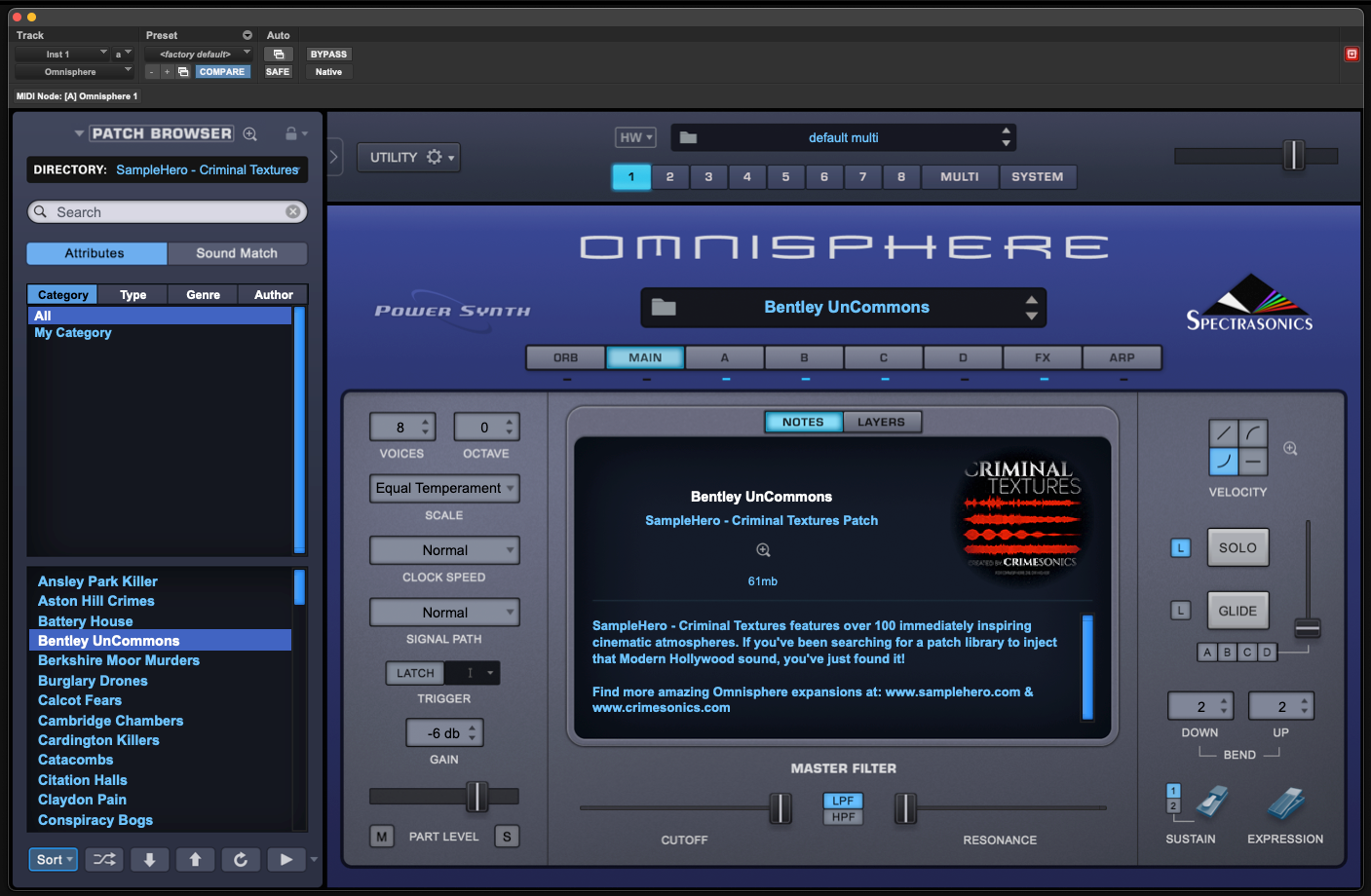Viewport: 1371px width, 896px height.
Task: Open the UTILITY menu dropdown
Action: (408, 157)
